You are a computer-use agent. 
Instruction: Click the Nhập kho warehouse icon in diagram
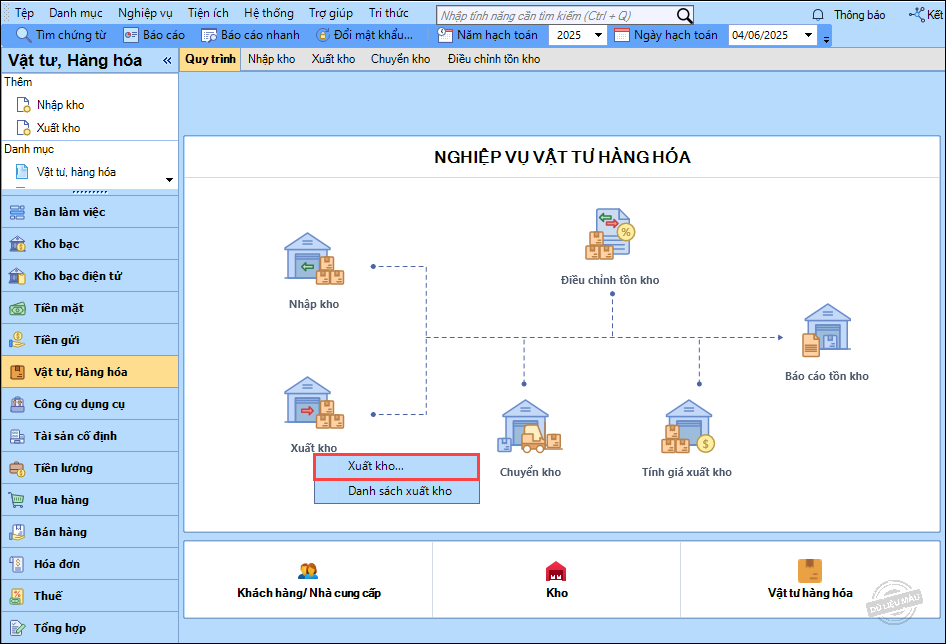coord(314,259)
